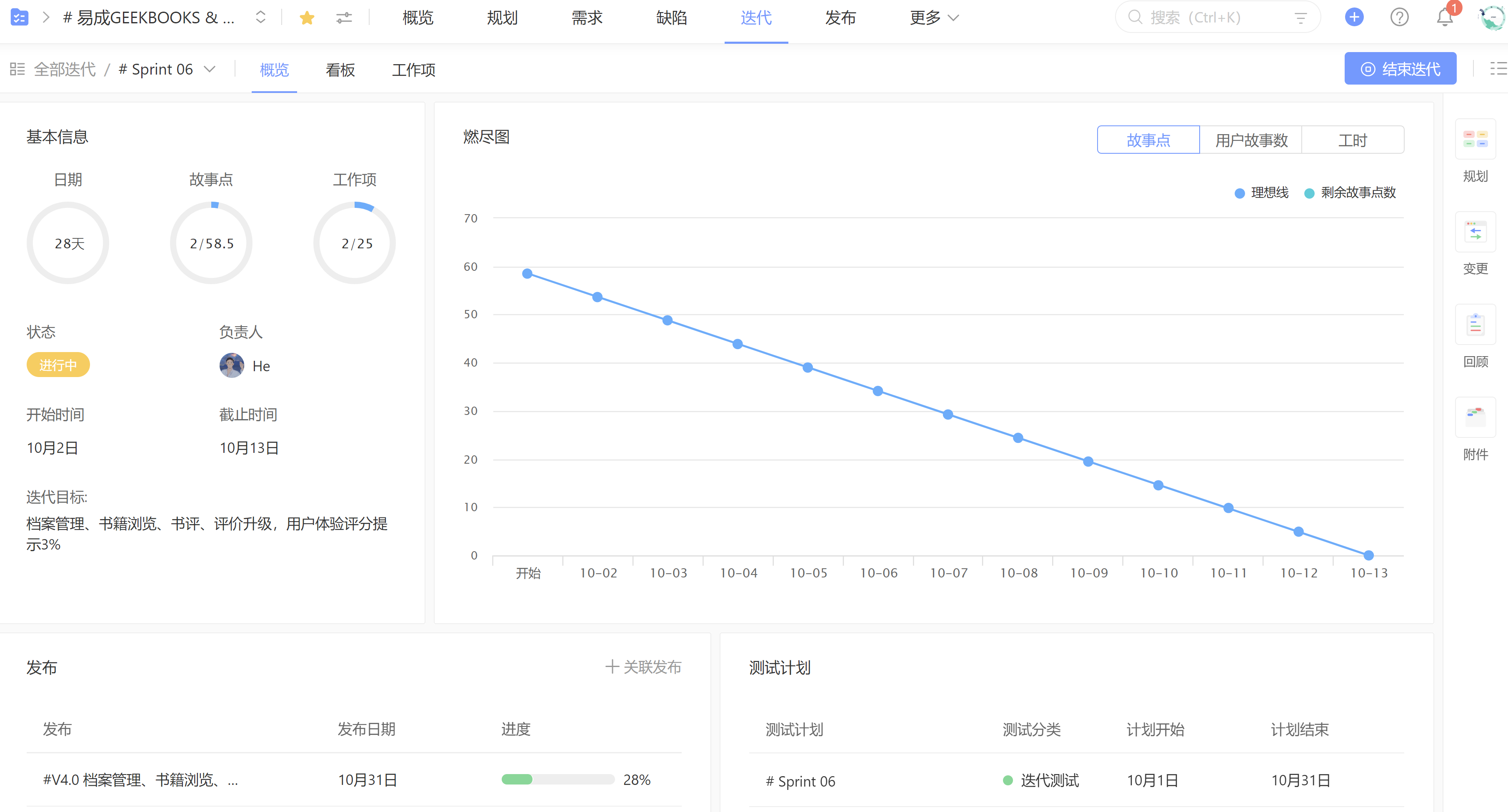Click the V4.0 release progress bar
This screenshot has width=1508, height=812.
coord(557,779)
